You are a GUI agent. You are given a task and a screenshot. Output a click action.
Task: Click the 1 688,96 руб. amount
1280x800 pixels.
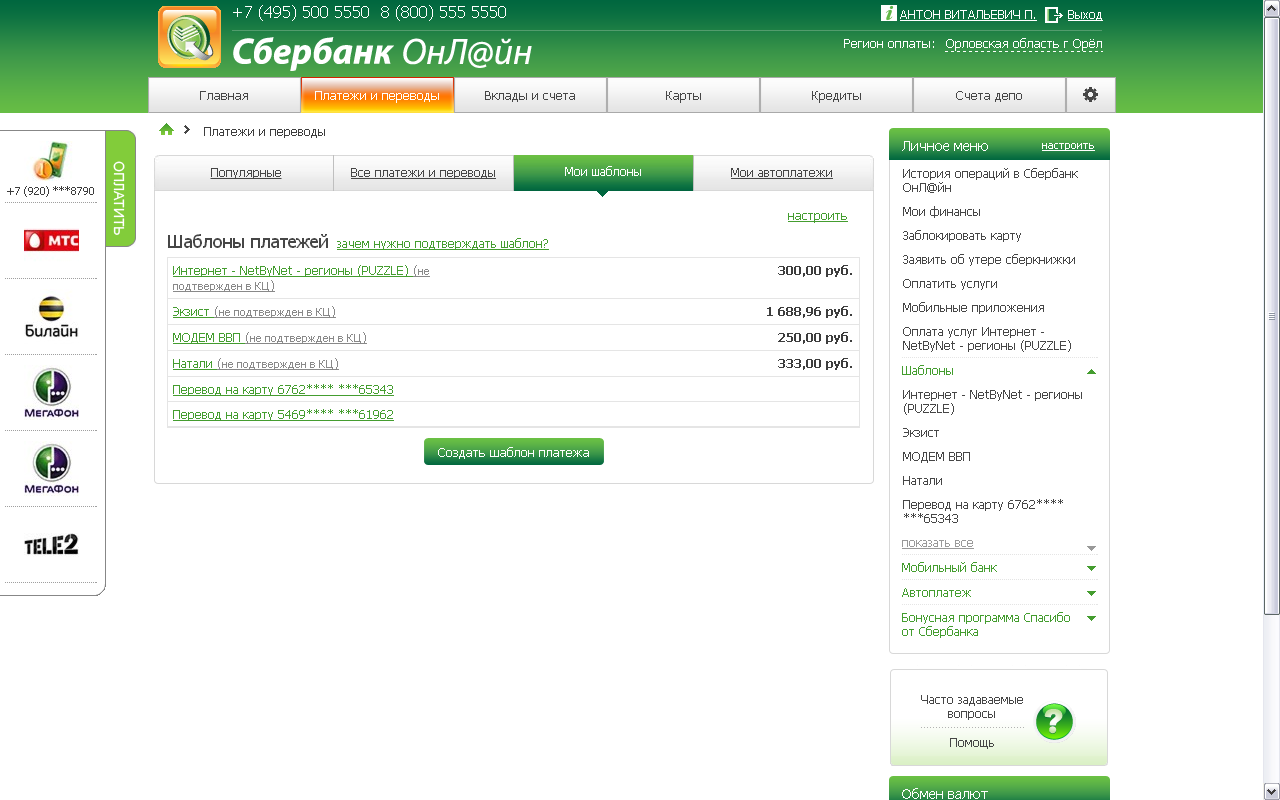coord(809,311)
